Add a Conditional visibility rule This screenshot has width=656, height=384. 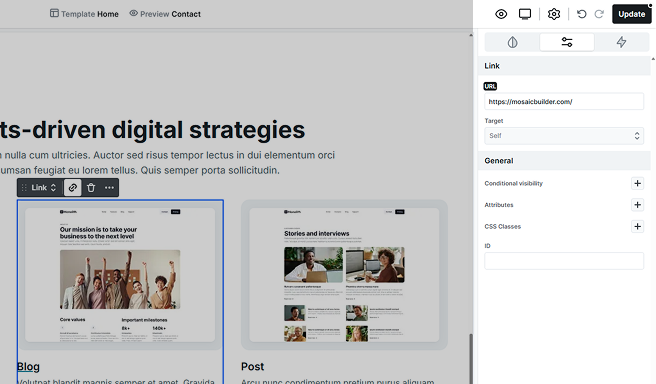click(x=637, y=183)
